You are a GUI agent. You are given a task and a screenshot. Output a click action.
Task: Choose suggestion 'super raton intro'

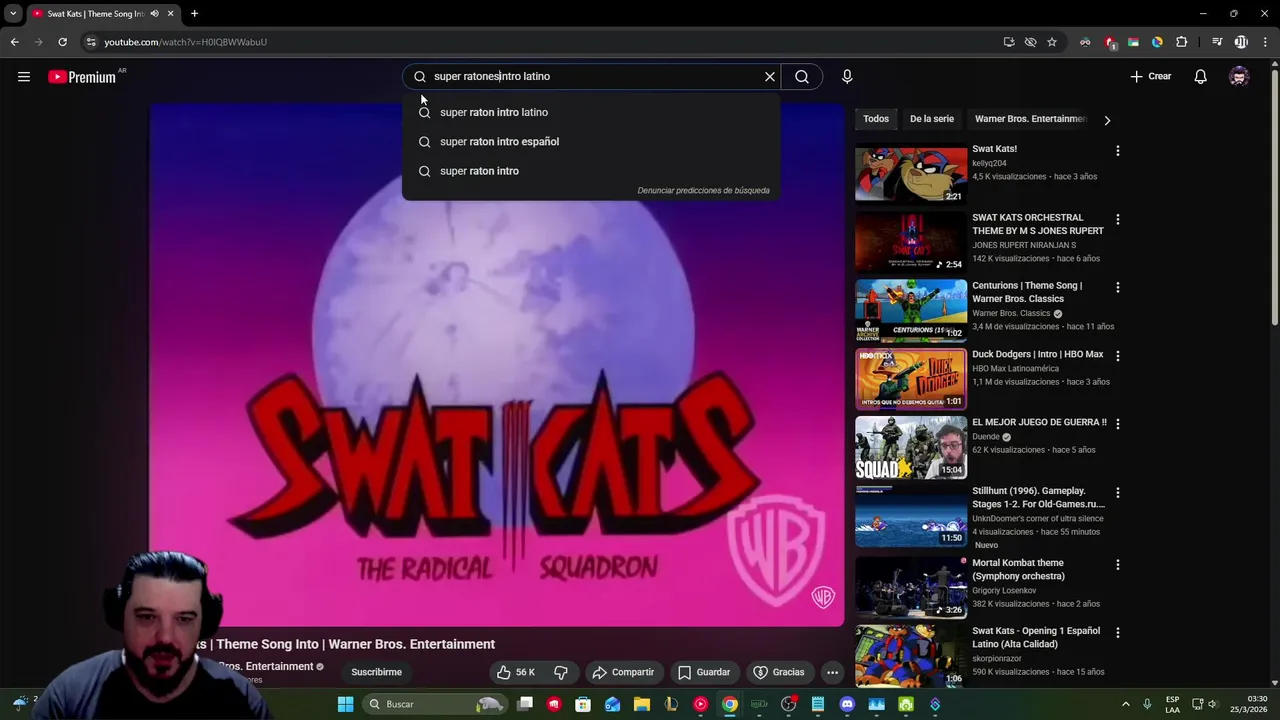[591, 171]
